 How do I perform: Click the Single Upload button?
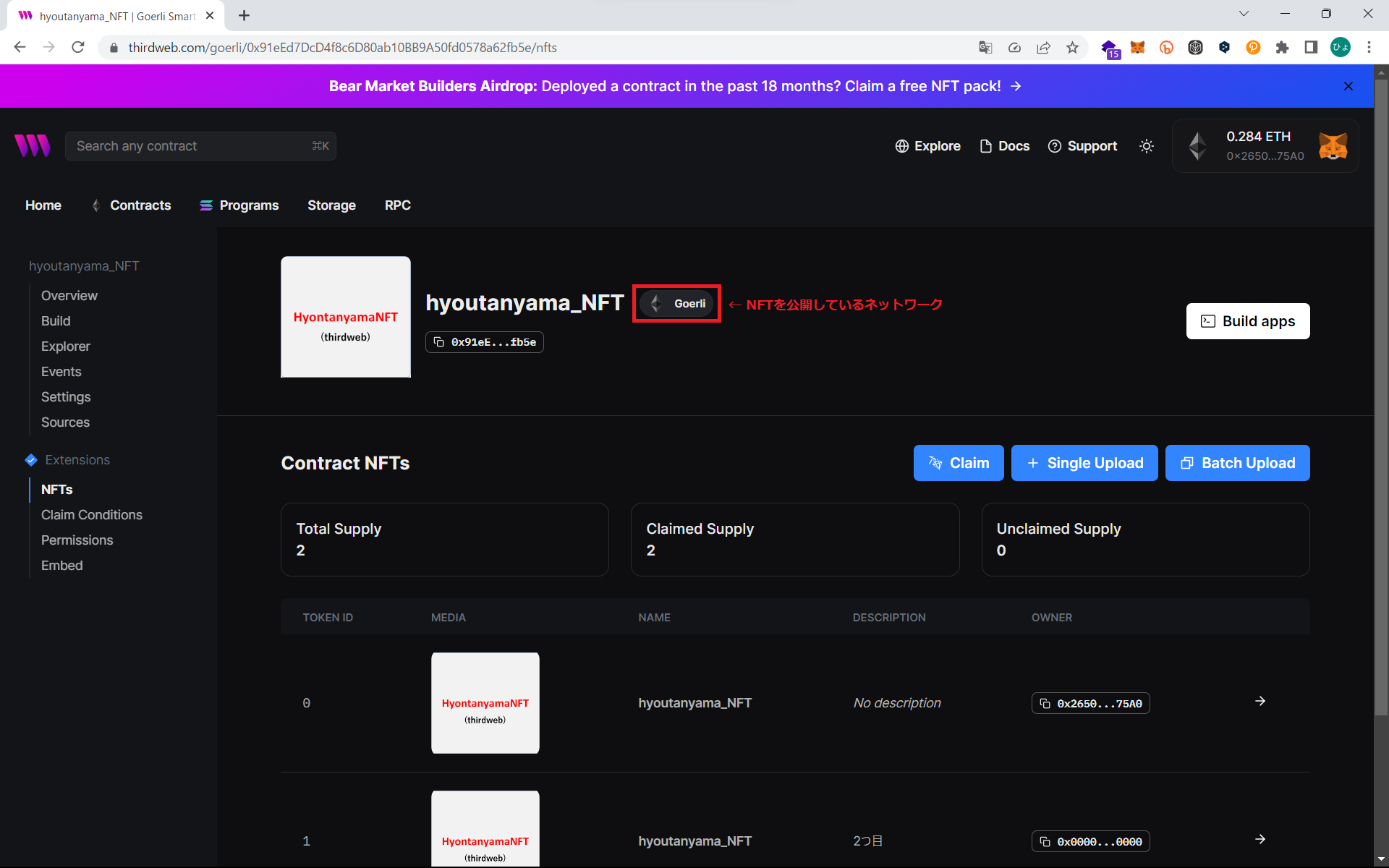tap(1084, 463)
